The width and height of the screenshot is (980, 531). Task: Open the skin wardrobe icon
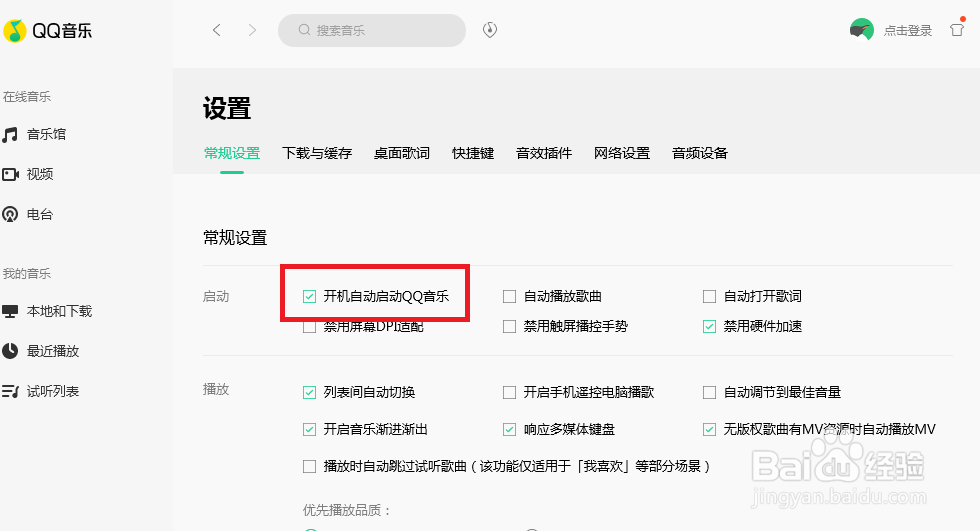coord(957,30)
